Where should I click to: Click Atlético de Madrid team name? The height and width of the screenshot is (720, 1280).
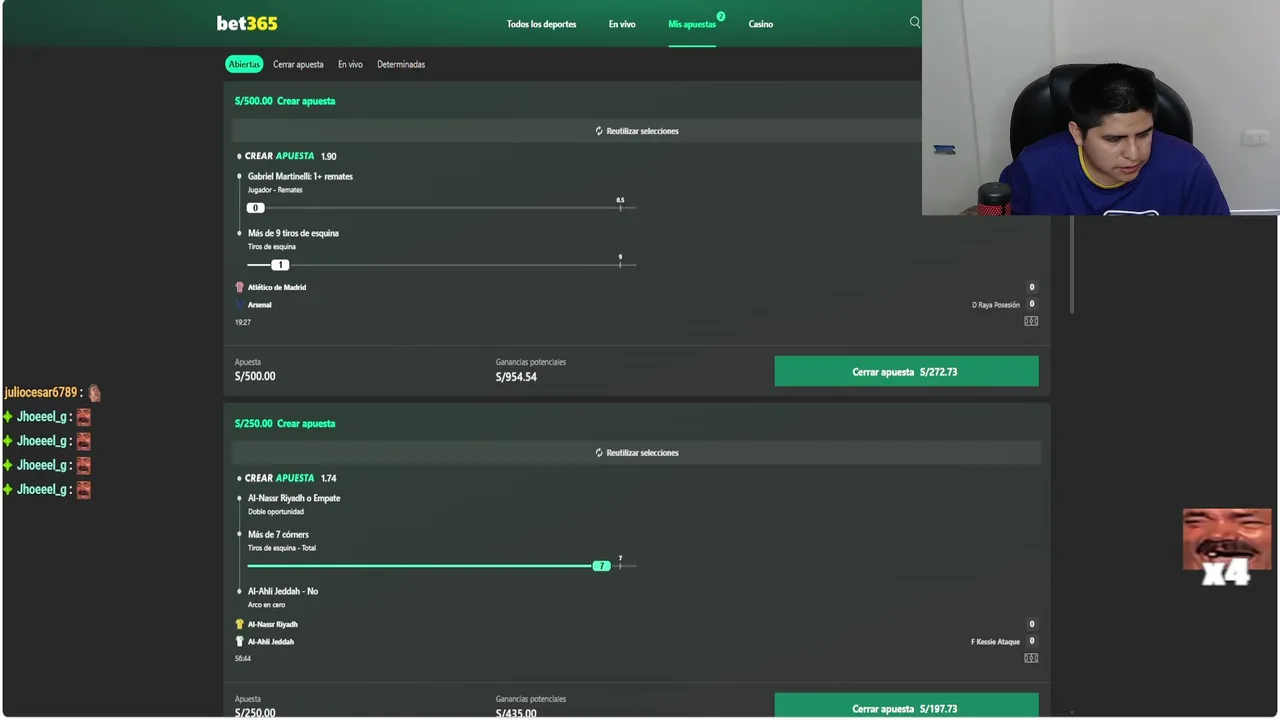pyautogui.click(x=277, y=287)
